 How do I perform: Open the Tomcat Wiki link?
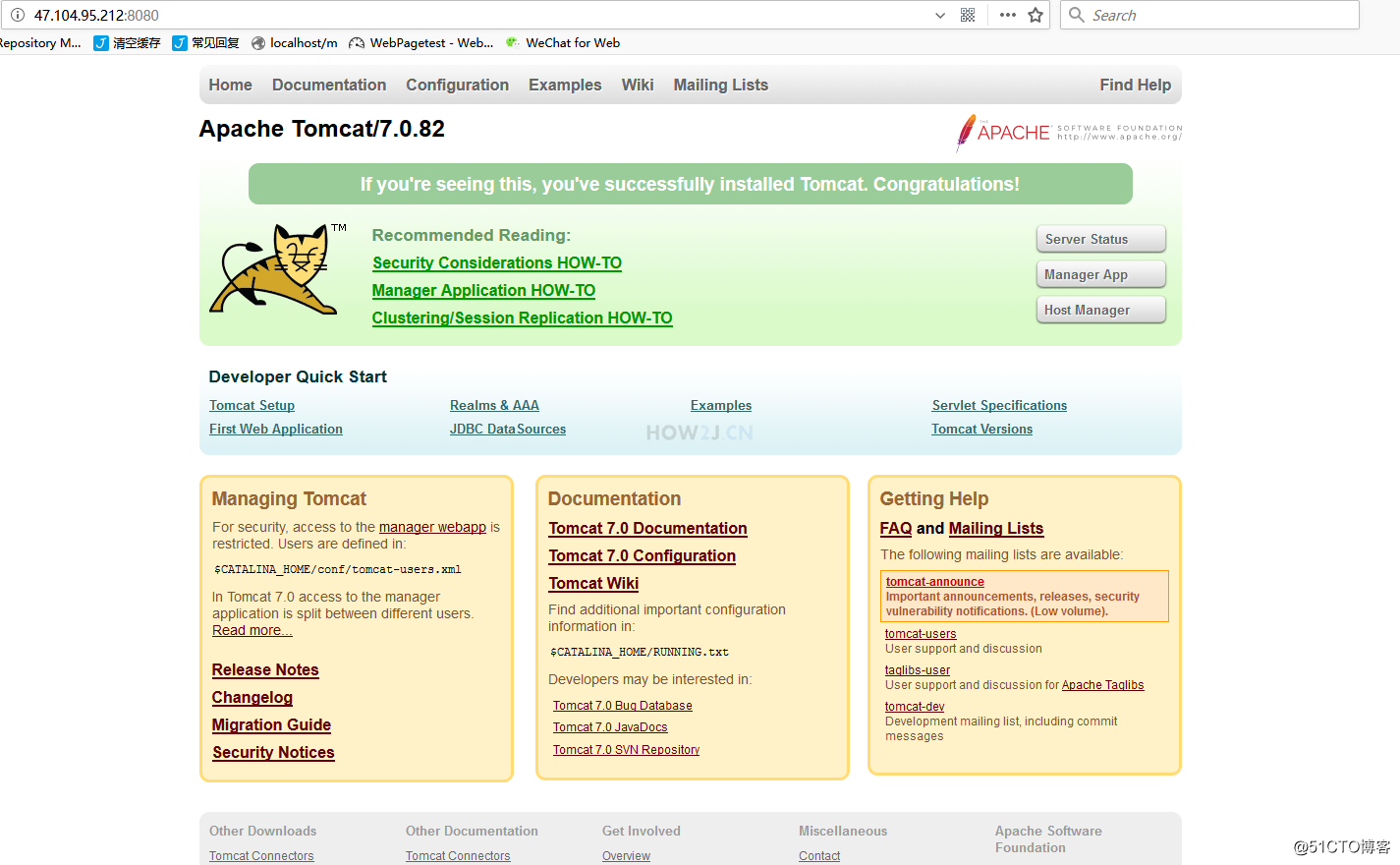(593, 583)
